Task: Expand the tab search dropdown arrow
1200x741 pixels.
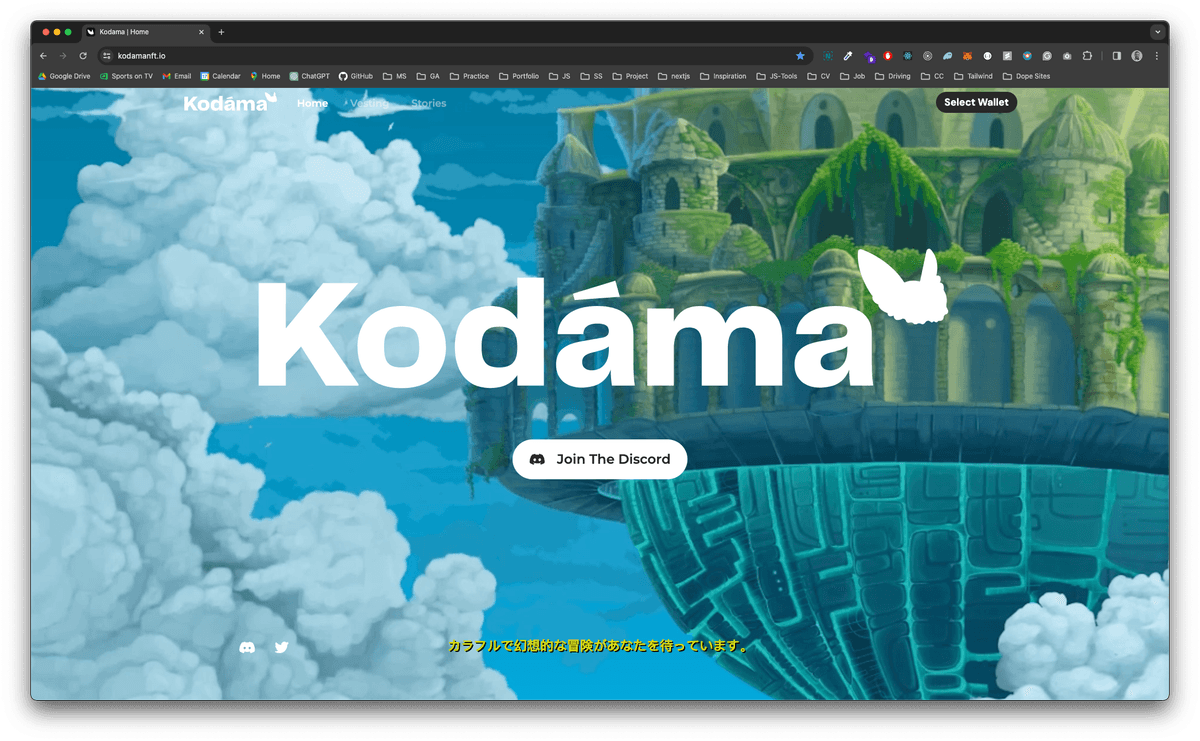Action: (x=1158, y=32)
